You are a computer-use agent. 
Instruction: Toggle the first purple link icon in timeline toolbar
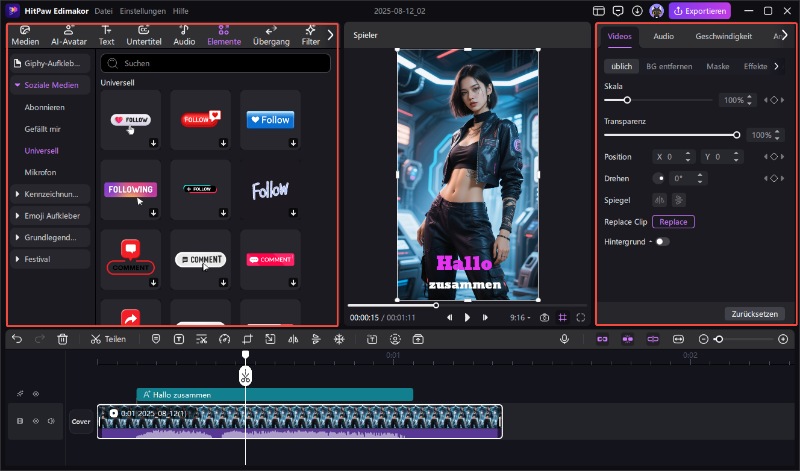coord(602,339)
